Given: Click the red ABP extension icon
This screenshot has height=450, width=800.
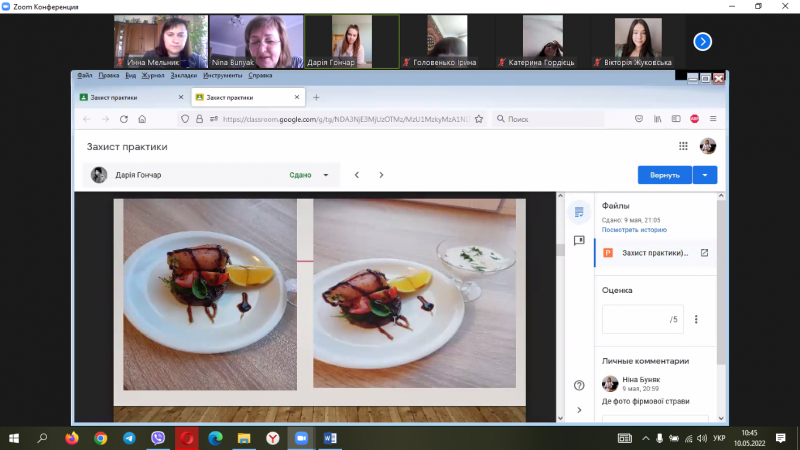Looking at the screenshot, I should (x=694, y=119).
